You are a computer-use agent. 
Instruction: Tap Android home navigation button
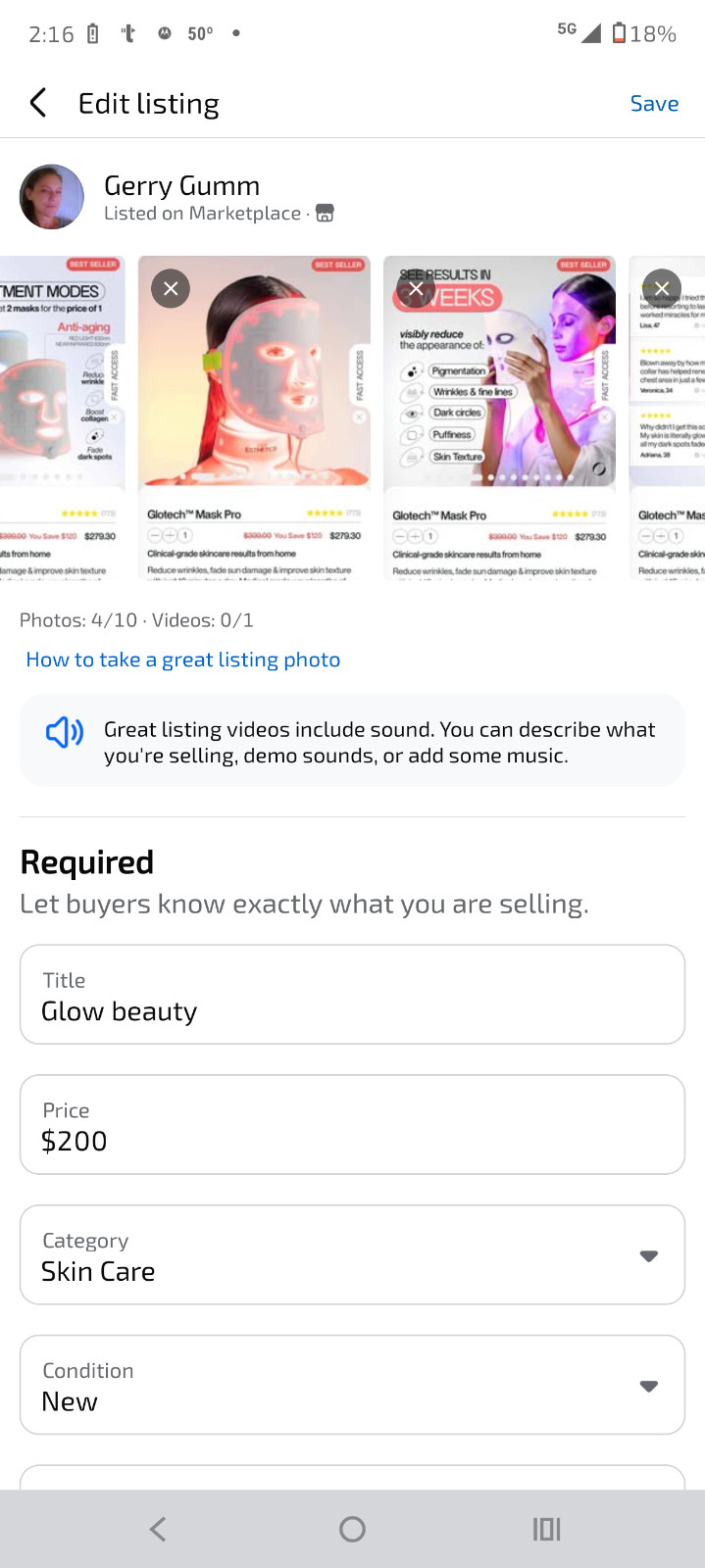coord(352,1529)
